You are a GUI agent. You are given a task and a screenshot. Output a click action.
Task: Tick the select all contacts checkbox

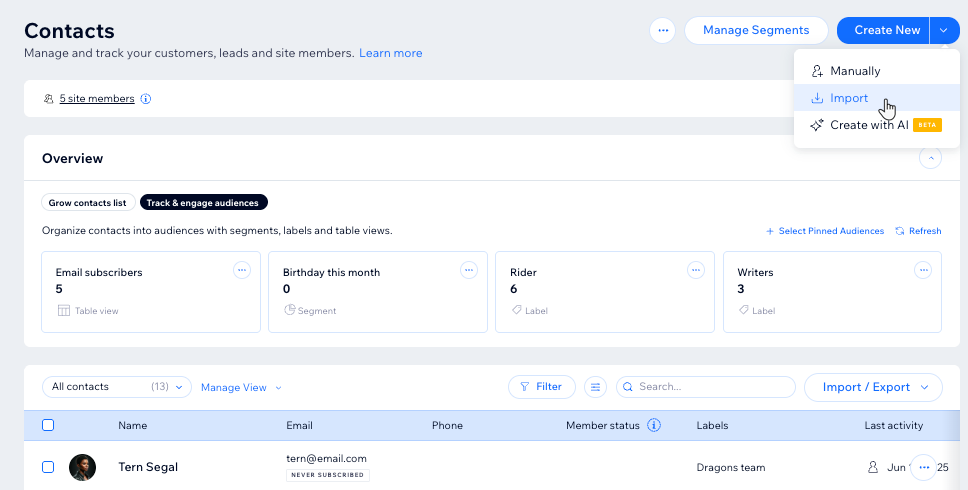tap(48, 425)
